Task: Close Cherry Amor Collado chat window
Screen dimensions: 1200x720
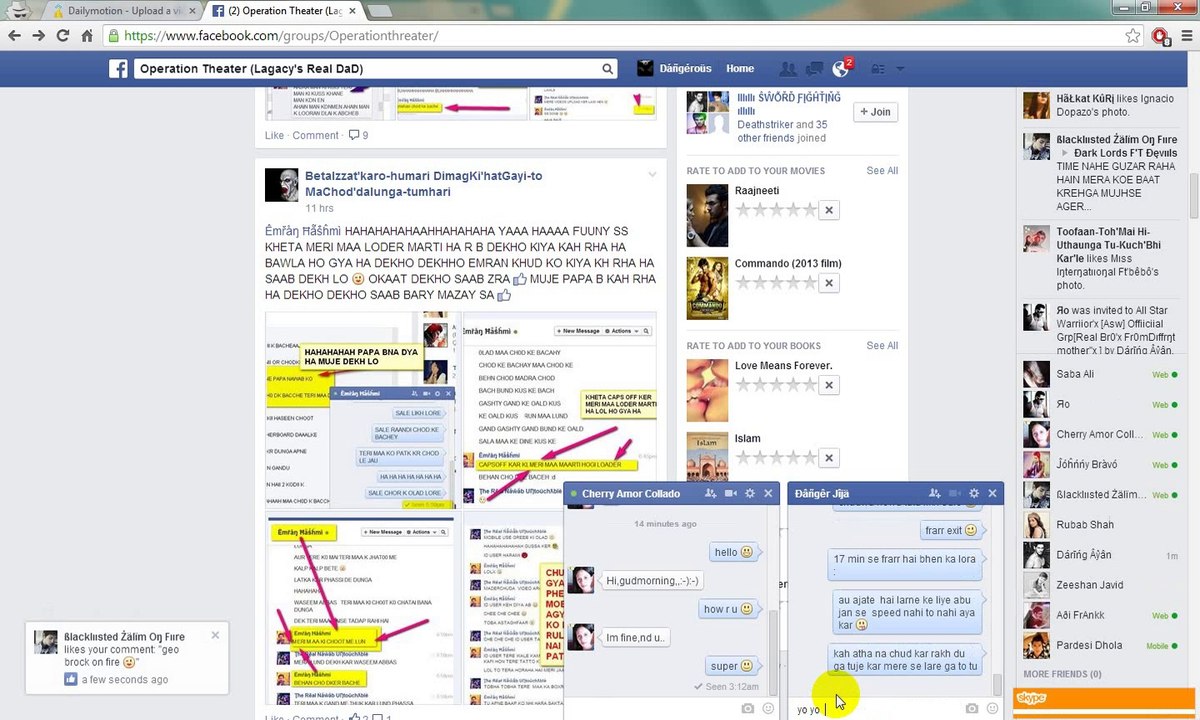Action: tap(768, 493)
